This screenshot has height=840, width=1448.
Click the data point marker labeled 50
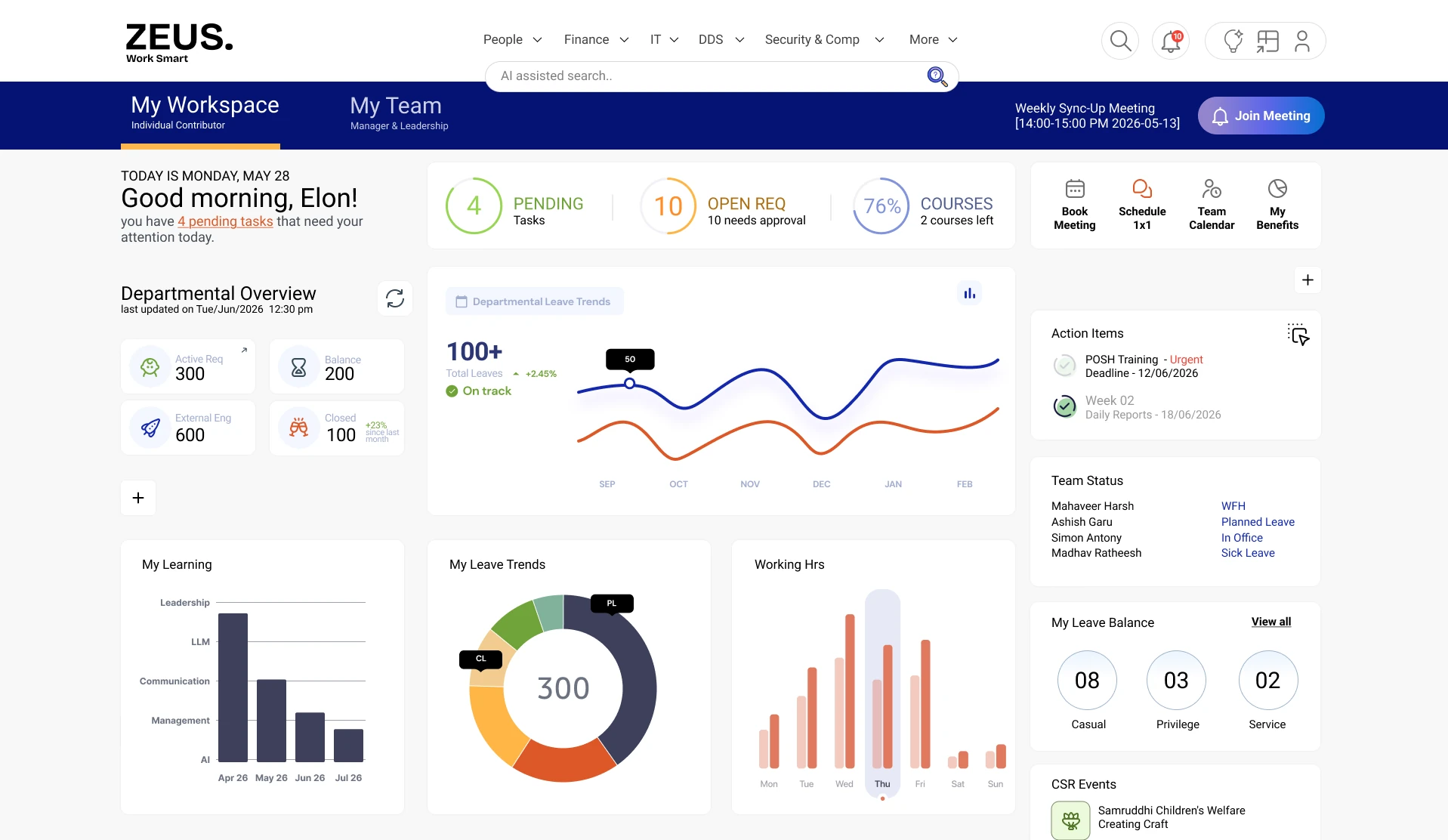629,384
